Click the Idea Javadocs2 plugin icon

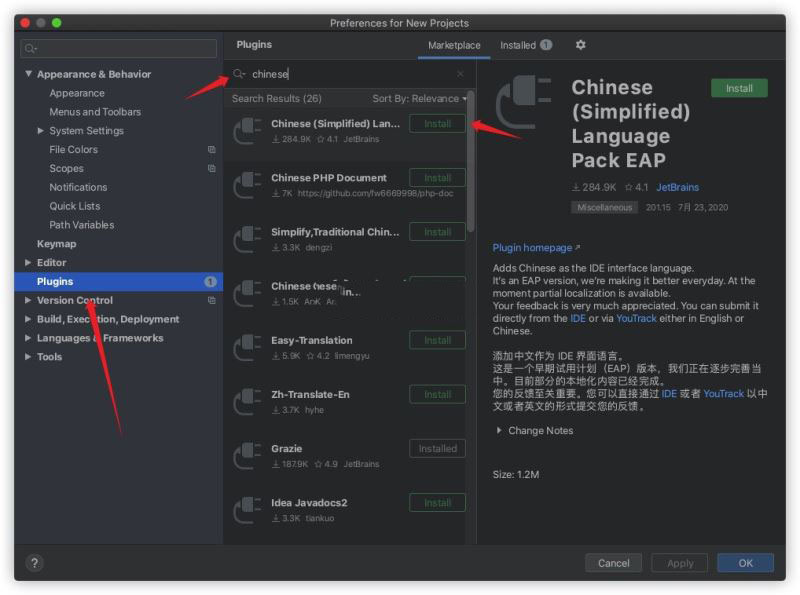point(247,509)
